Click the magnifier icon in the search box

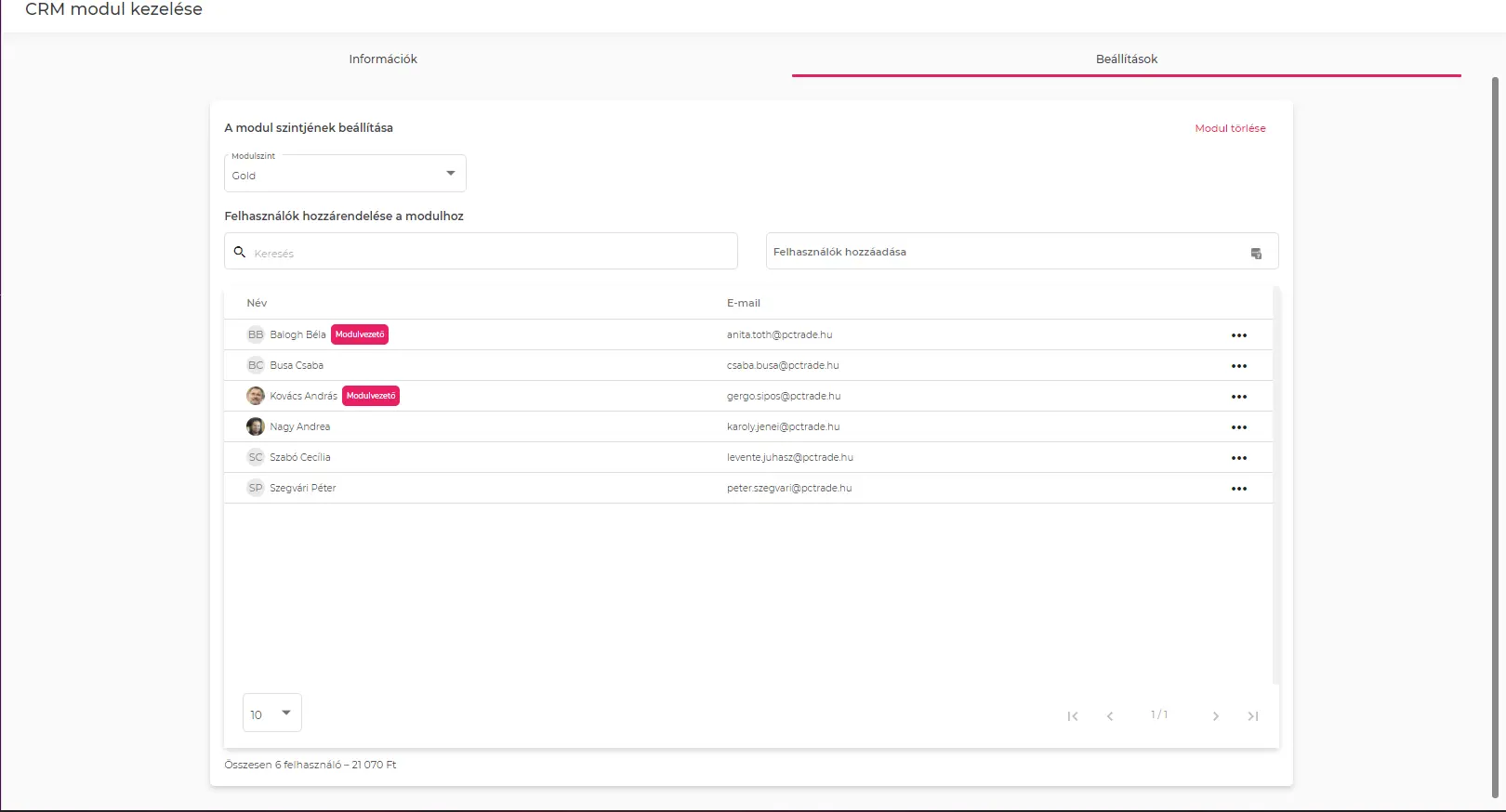[240, 252]
